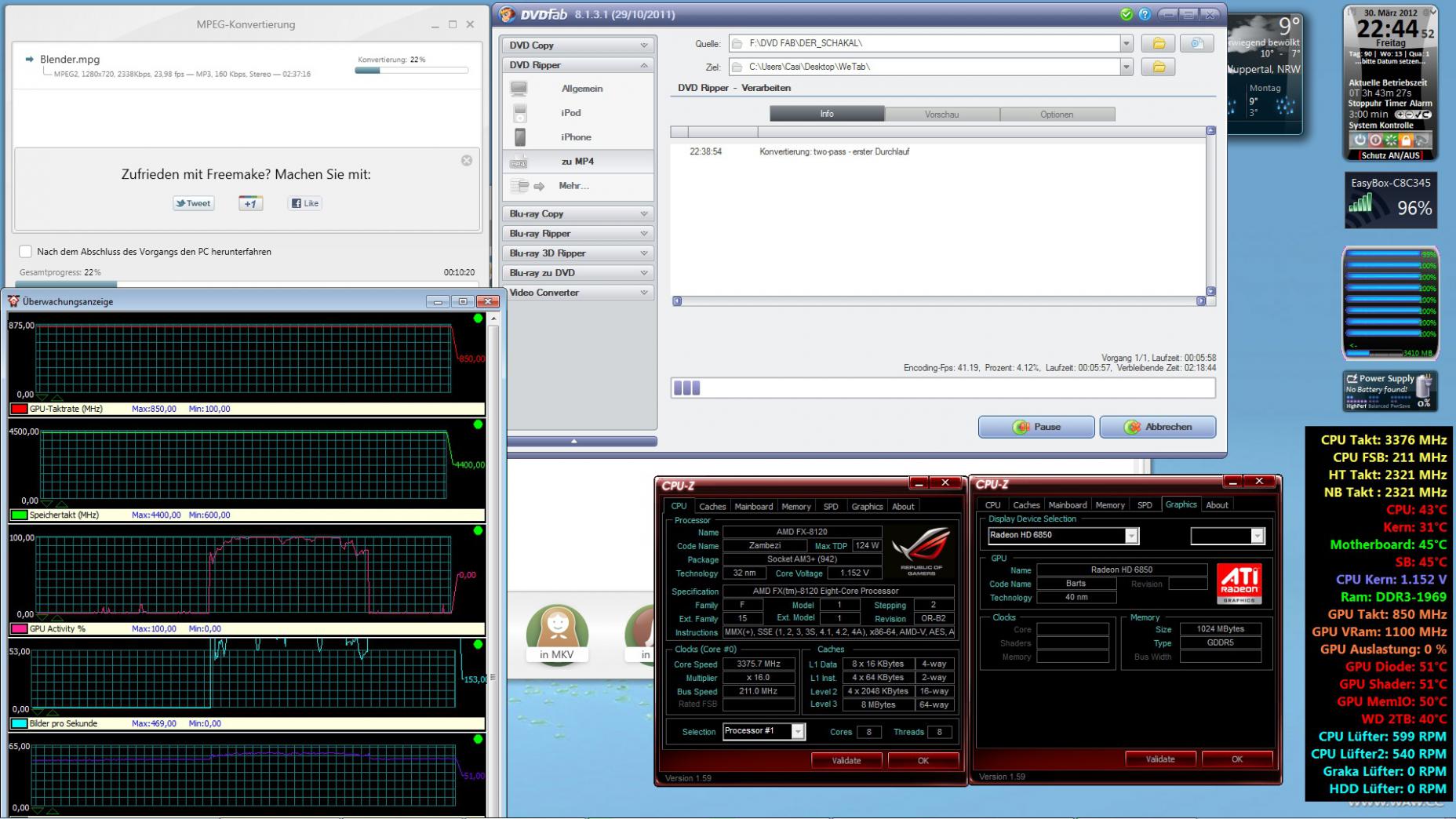The width and height of the screenshot is (1456, 819).
Task: Click the Quelle path field
Action: (924, 44)
